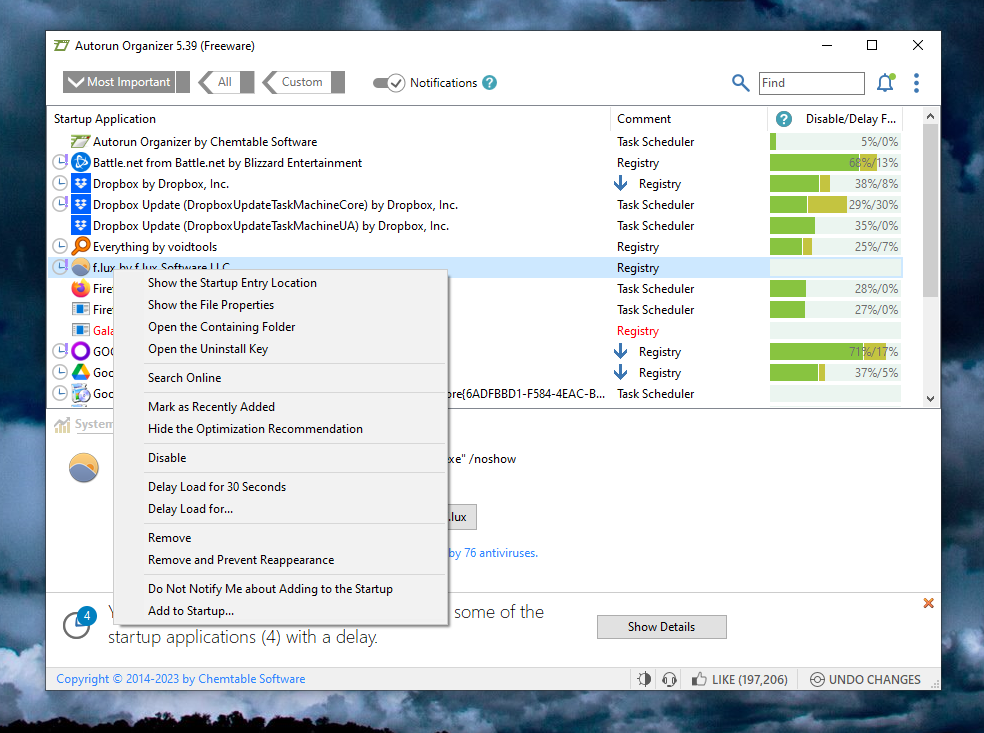Click the GOG purple ring icon

pyautogui.click(x=80, y=351)
